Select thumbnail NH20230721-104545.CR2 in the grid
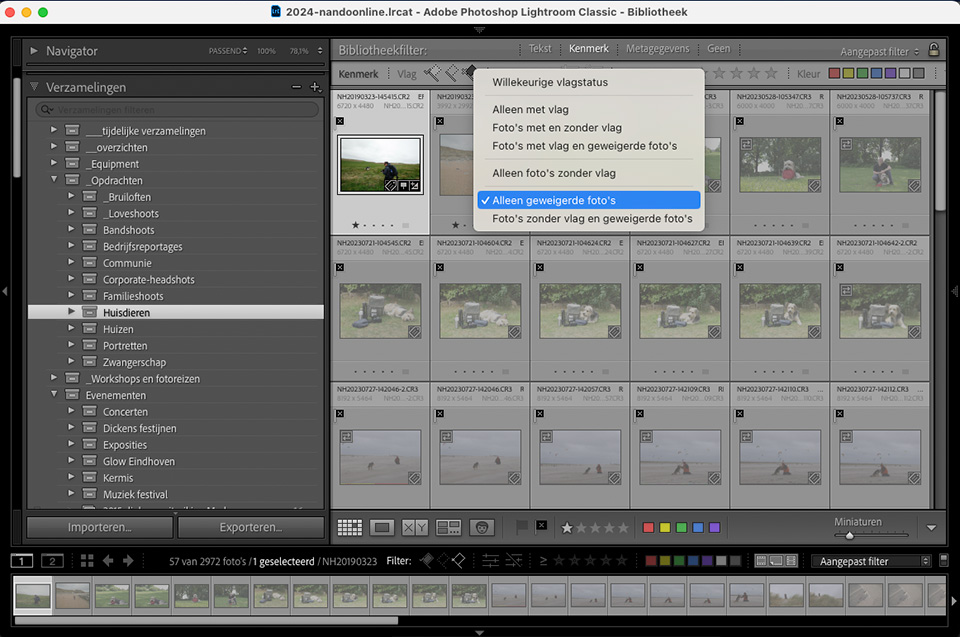 (380, 311)
